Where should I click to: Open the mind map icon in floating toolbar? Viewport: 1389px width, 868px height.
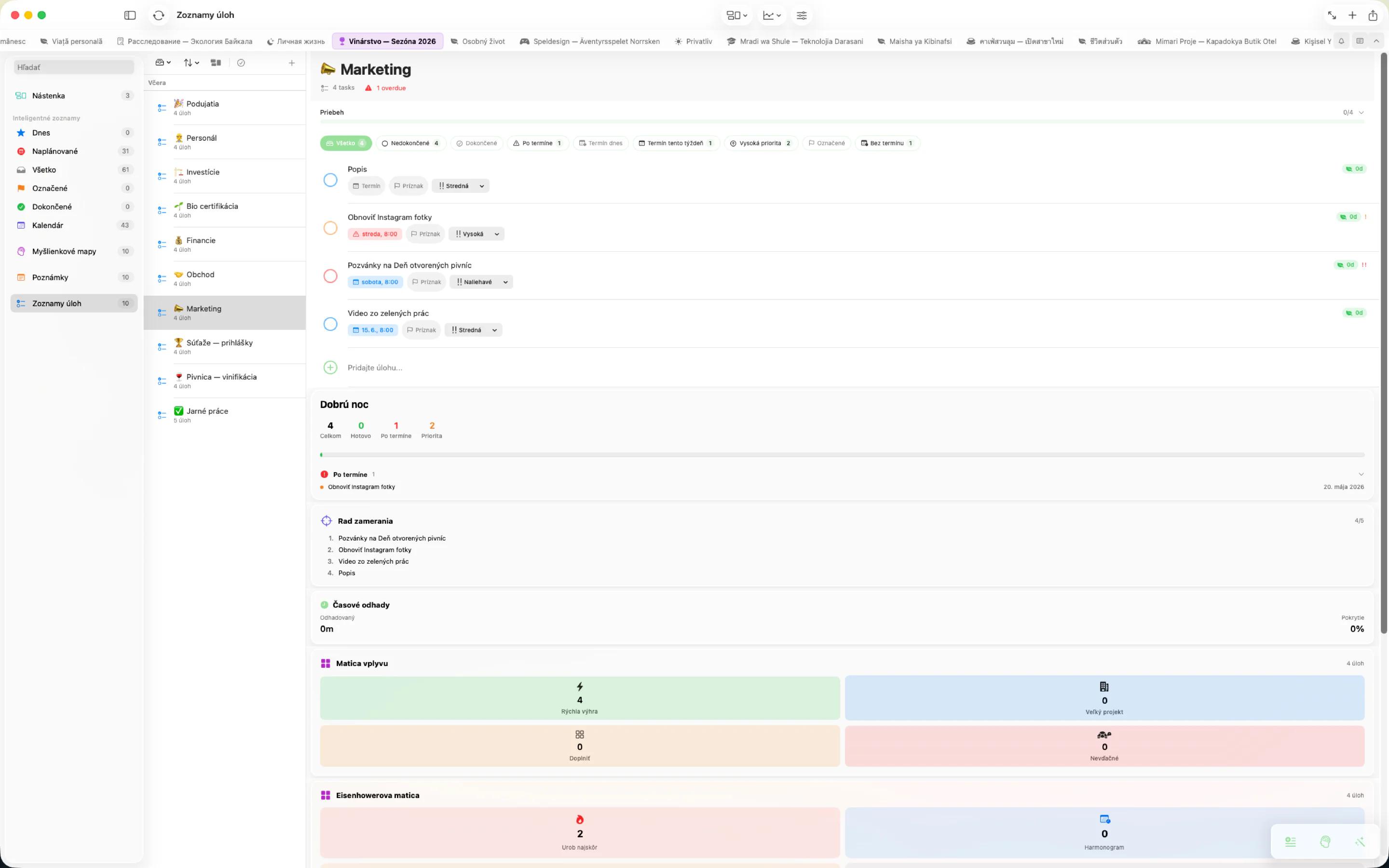(1325, 841)
